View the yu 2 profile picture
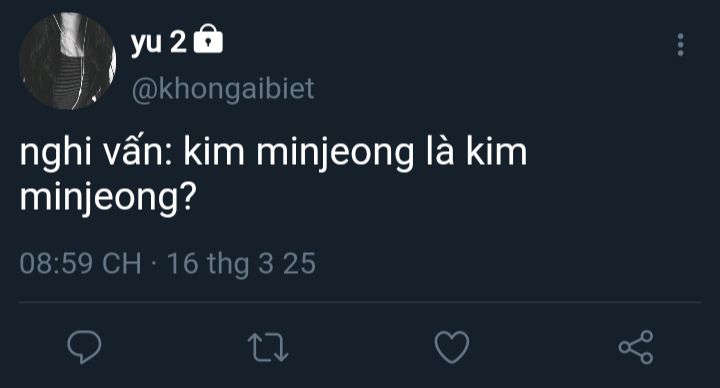The width and height of the screenshot is (720, 388). point(68,61)
